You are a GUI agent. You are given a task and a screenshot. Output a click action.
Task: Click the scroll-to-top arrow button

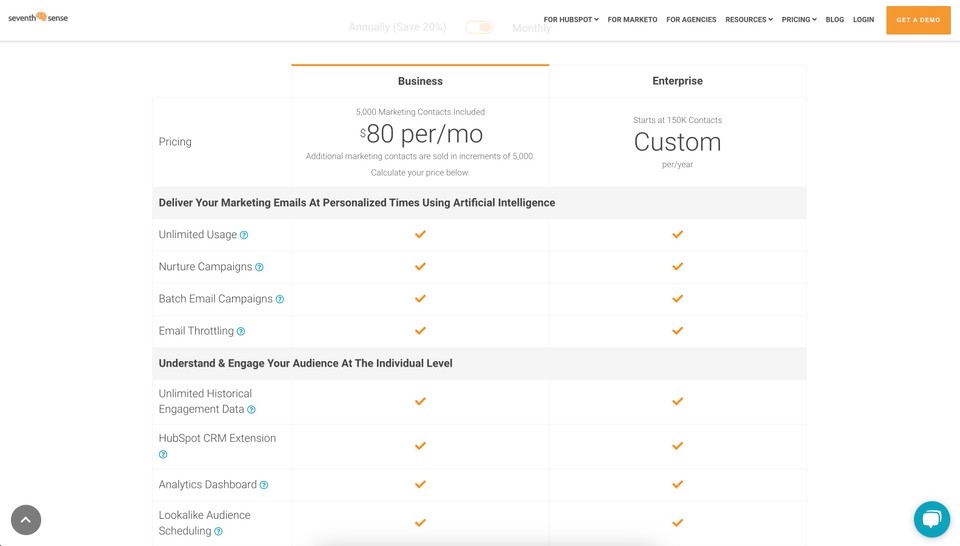pos(26,520)
